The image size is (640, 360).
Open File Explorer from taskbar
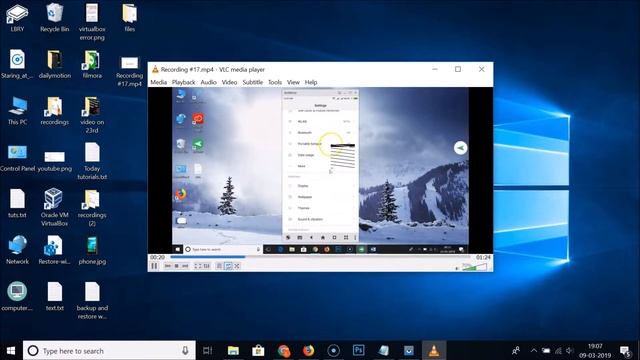(x=233, y=351)
